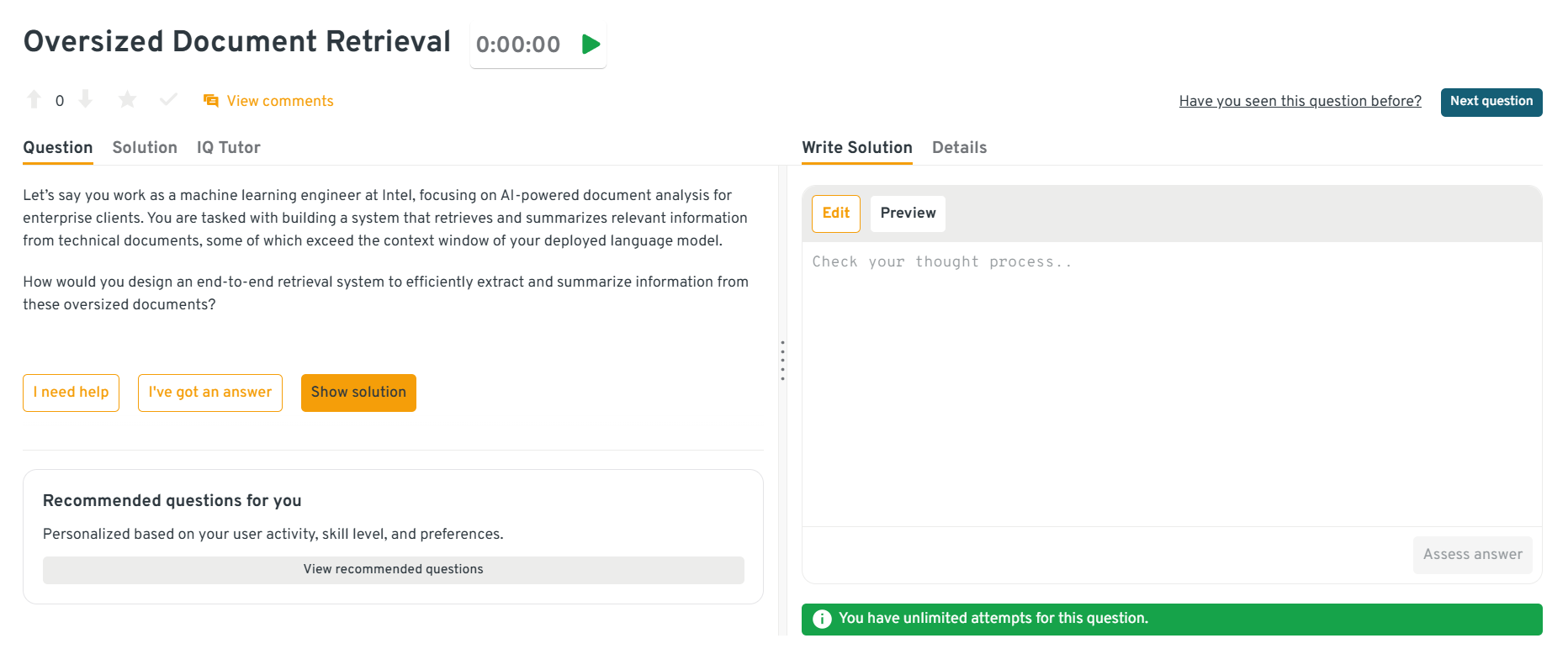Screen dimensions: 1568x654
Task: Click the comments speech bubble icon
Action: (x=210, y=101)
